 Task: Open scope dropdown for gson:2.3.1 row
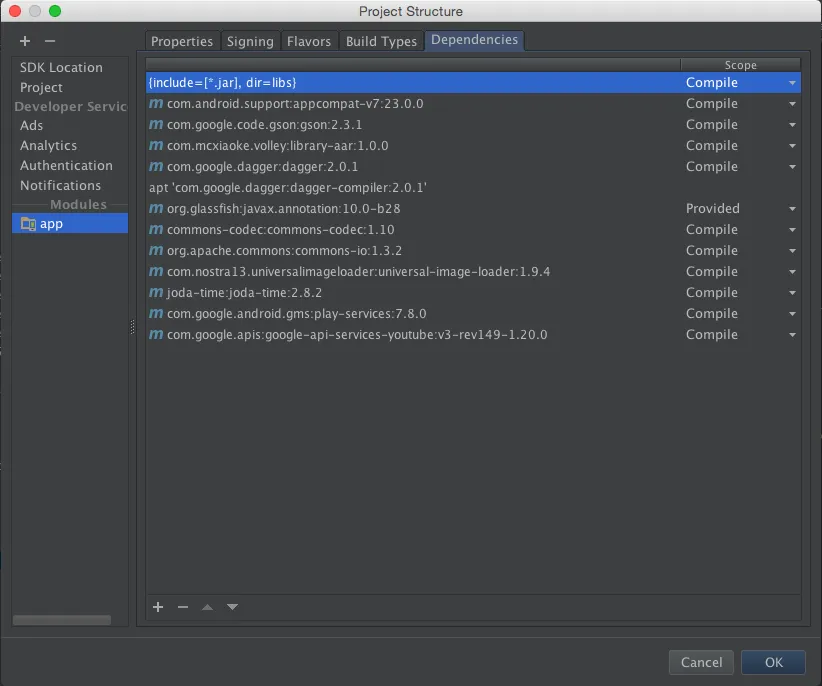[792, 125]
